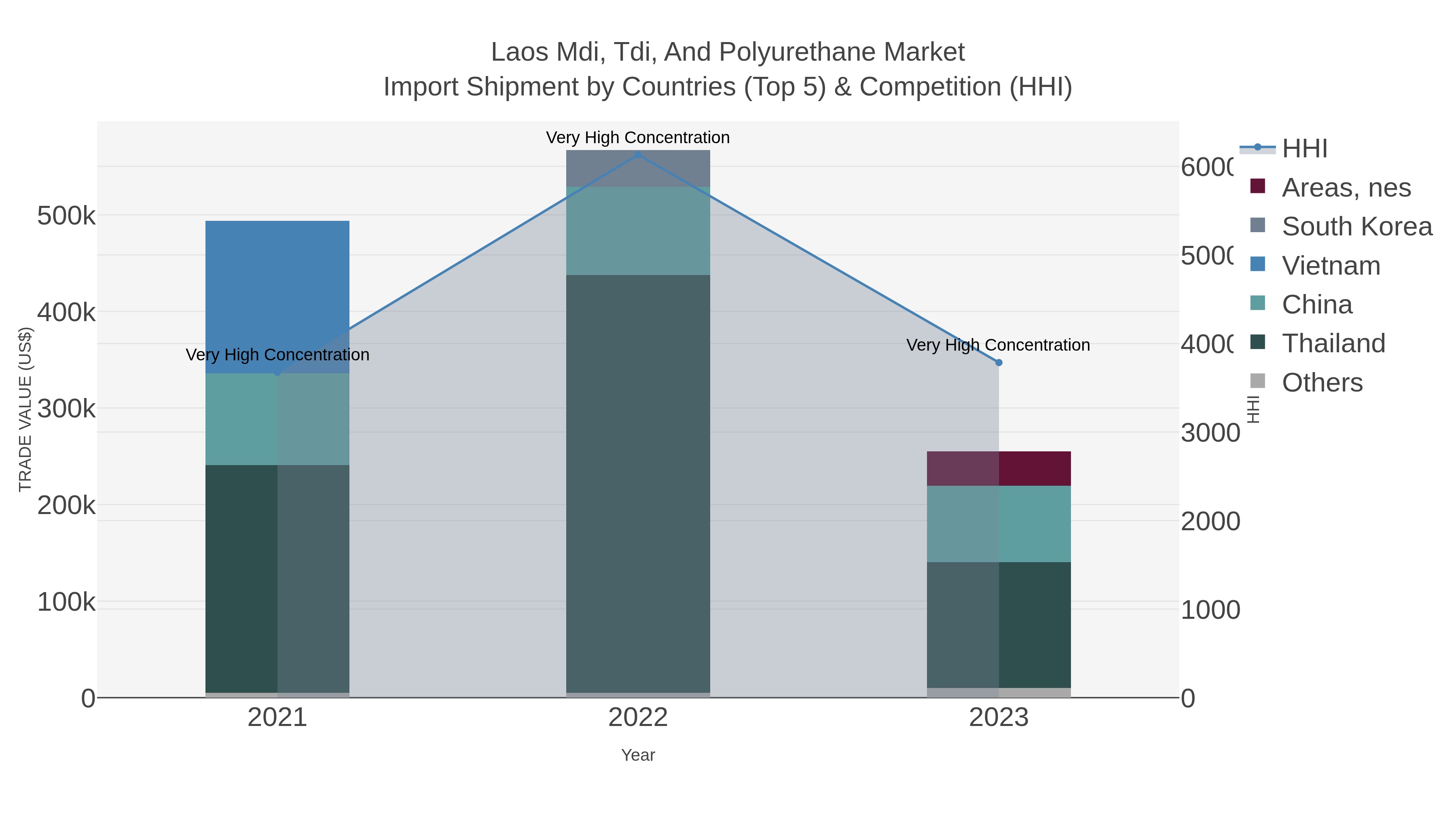
Task: Click the 2022 x-axis label
Action: (638, 717)
